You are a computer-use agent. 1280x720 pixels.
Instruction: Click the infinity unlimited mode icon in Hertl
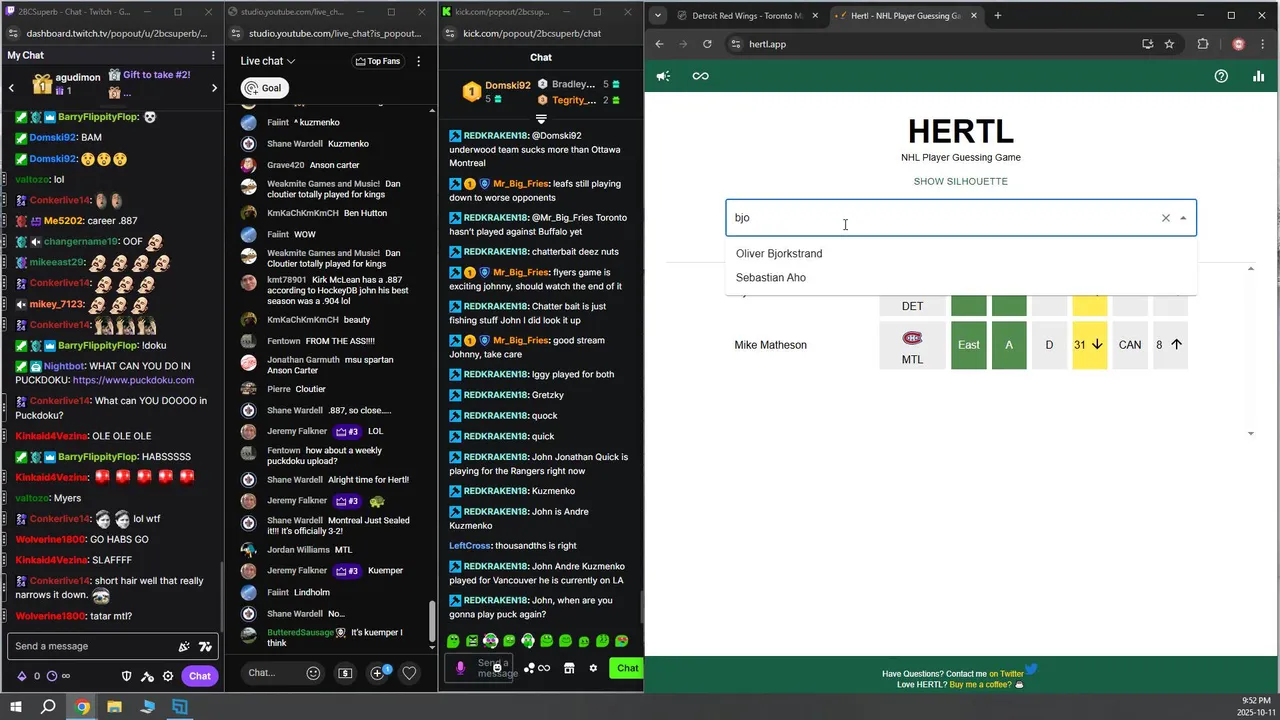pyautogui.click(x=700, y=76)
